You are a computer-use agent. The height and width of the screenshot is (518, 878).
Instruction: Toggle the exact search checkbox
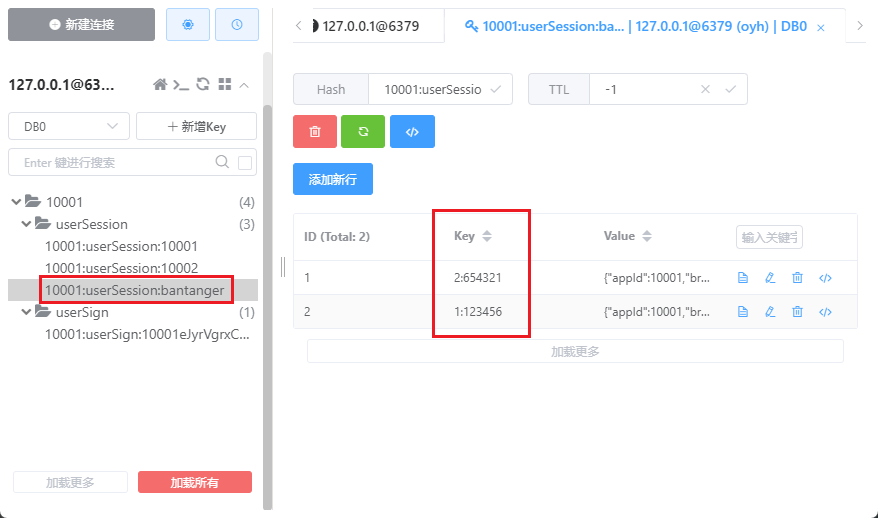245,163
